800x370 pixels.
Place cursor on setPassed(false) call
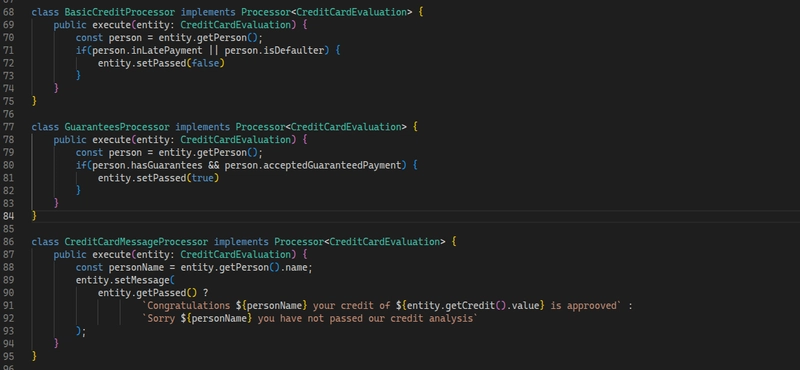[x=161, y=63]
